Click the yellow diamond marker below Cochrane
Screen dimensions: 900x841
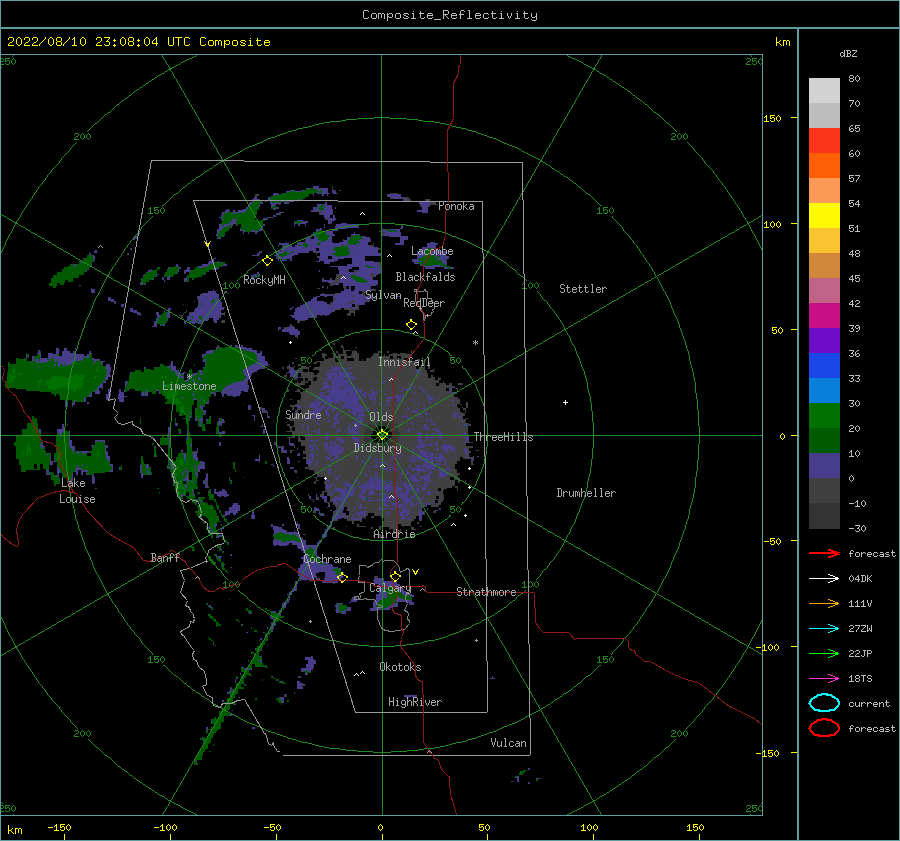coord(342,577)
